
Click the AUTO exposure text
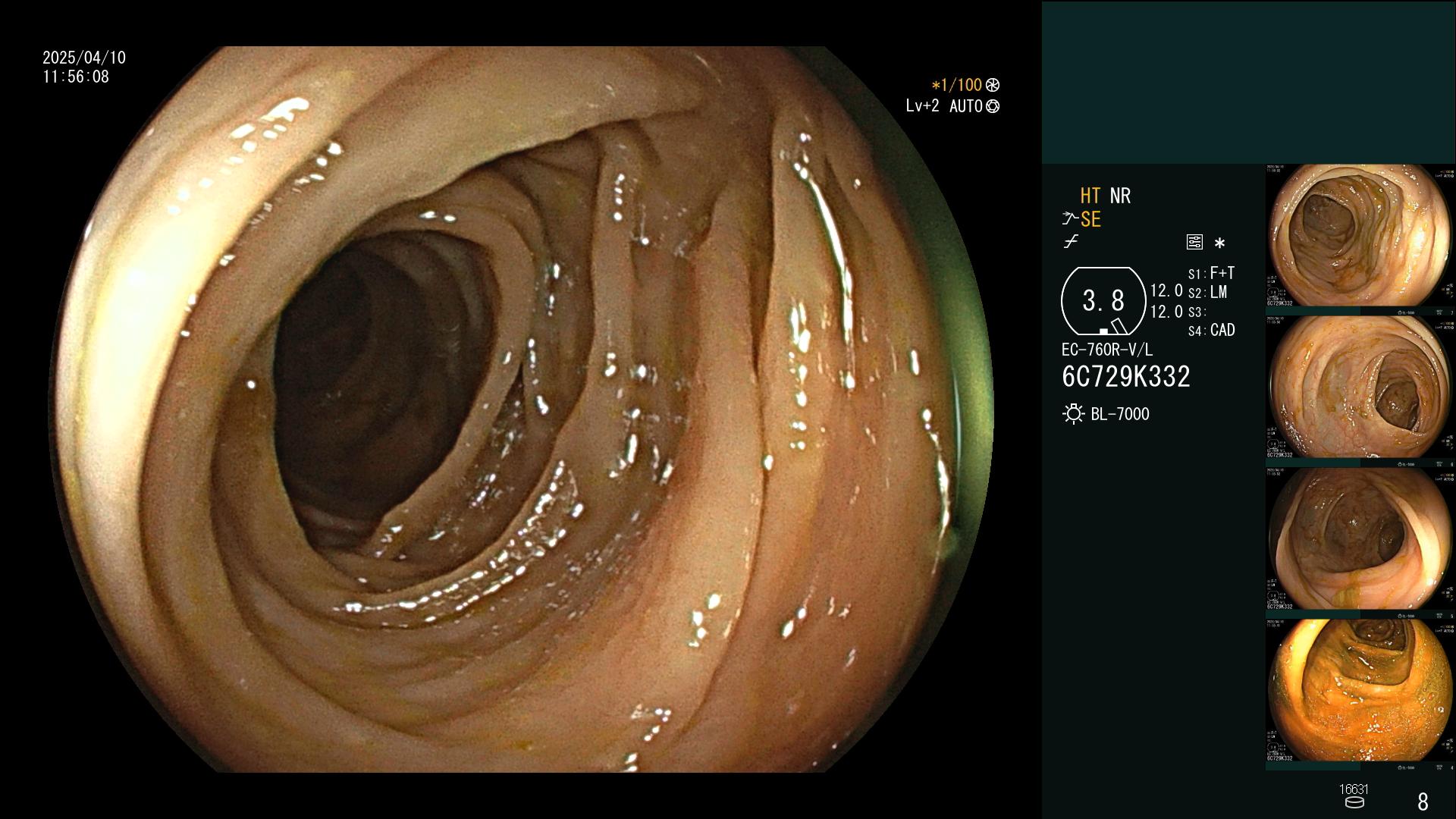click(966, 106)
